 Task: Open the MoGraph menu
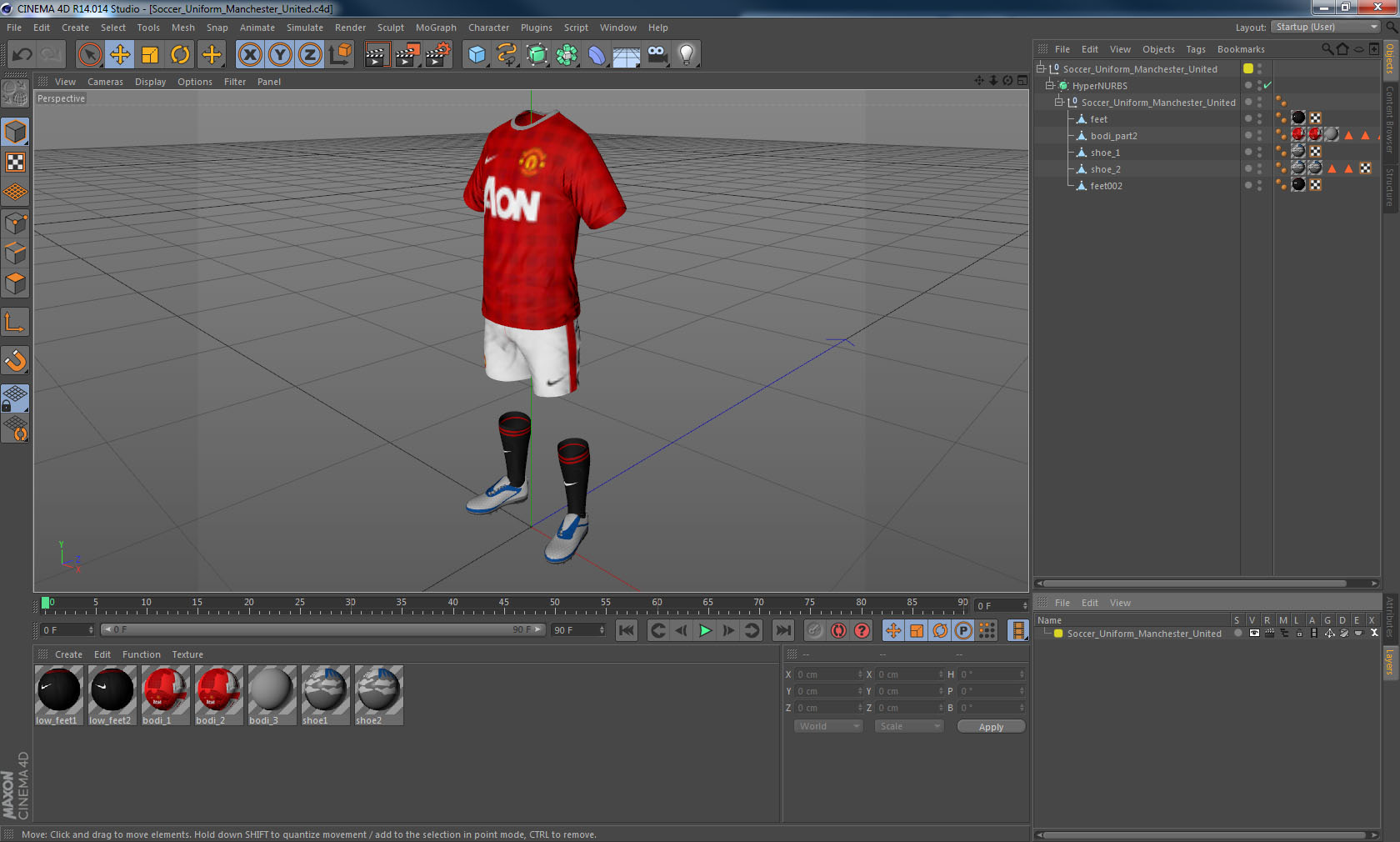pyautogui.click(x=436, y=28)
